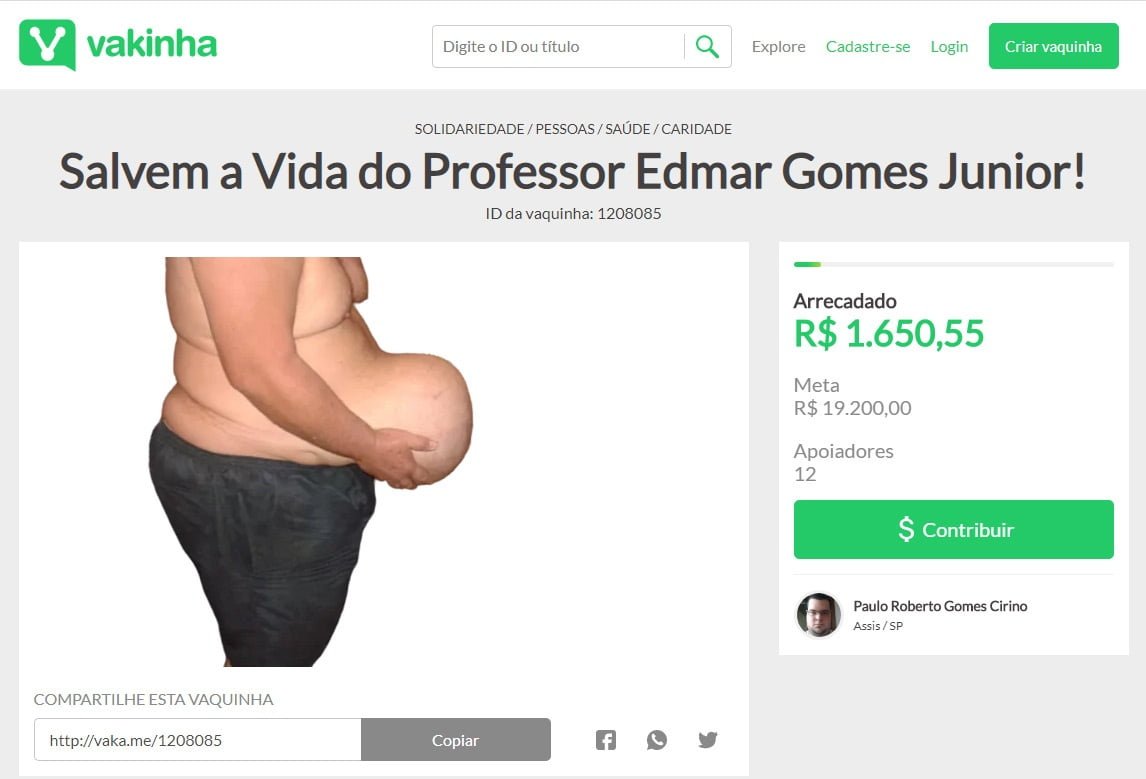The image size is (1146, 779).
Task: Share campaign on Facebook icon
Action: (606, 740)
